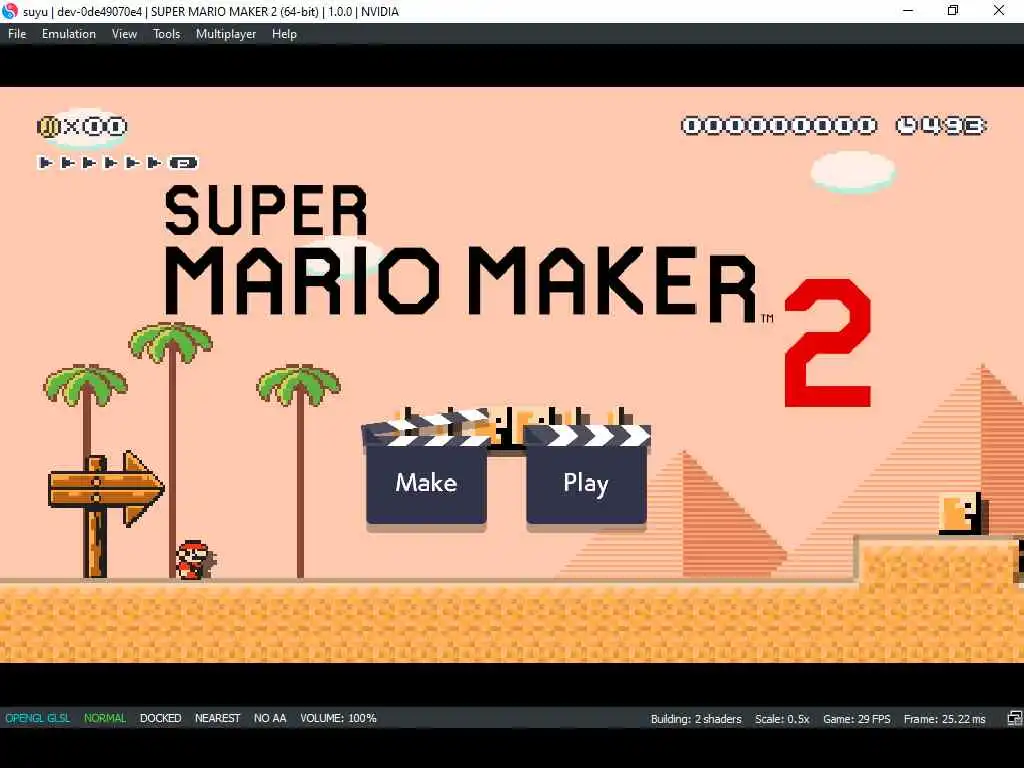Adjust VOLUME: 100% in status bar
Screen dimensions: 1024x768
tap(338, 718)
